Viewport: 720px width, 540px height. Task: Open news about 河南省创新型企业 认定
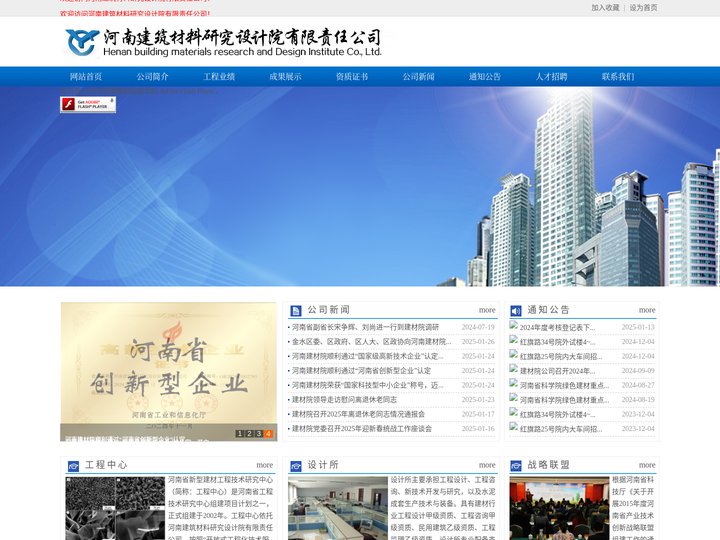361,371
